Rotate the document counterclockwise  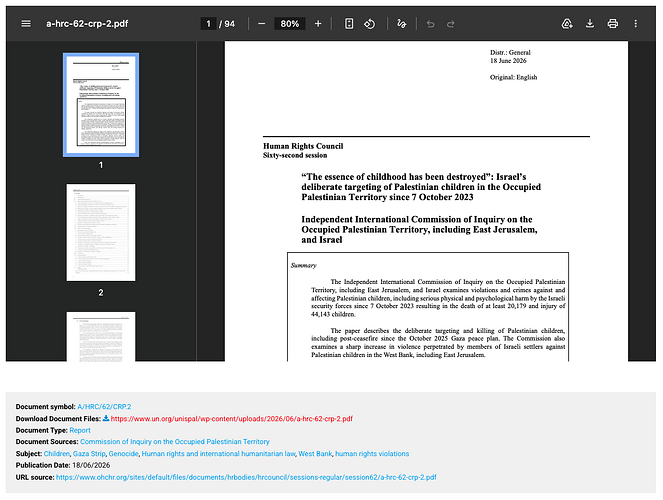370,24
